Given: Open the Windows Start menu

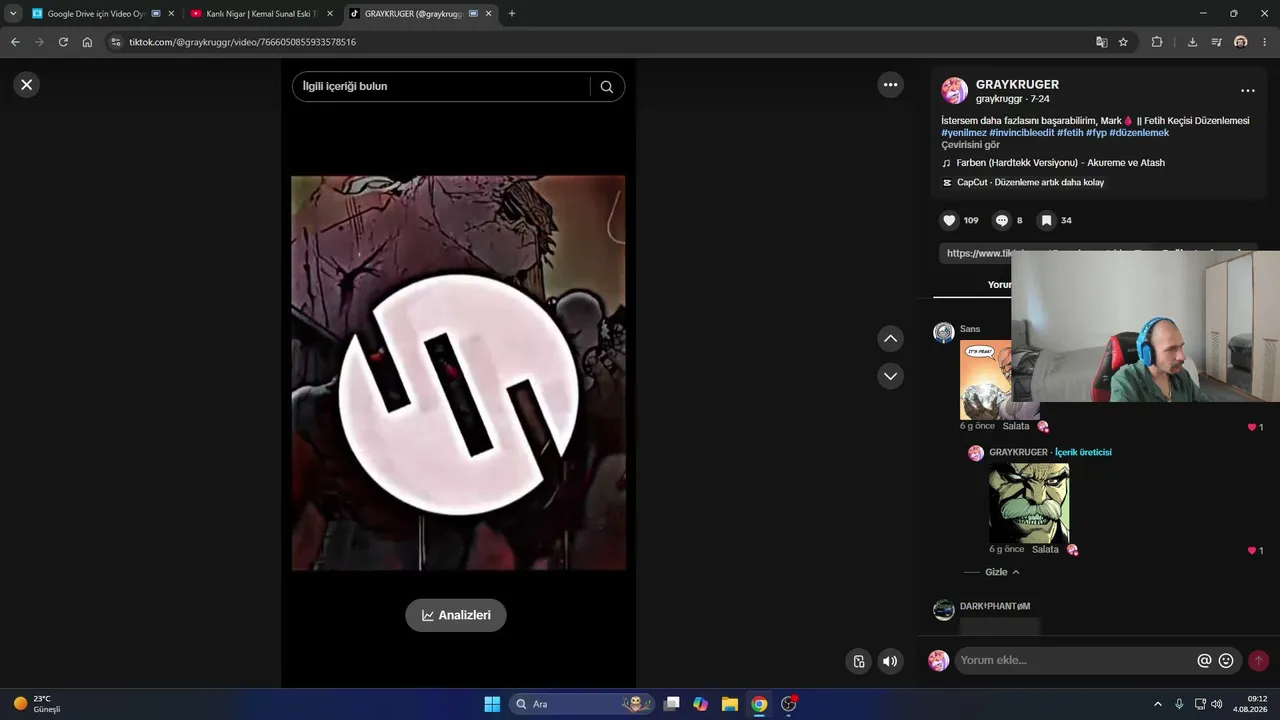Looking at the screenshot, I should click(492, 704).
